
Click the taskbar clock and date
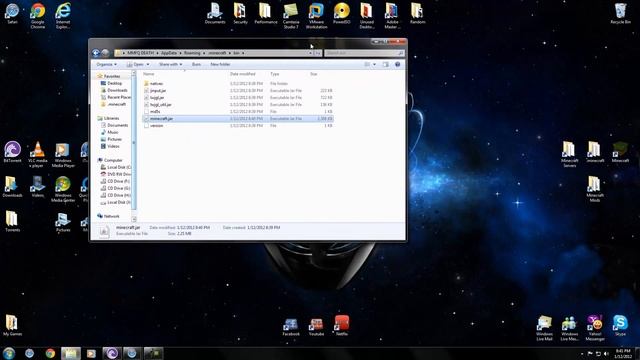[x=622, y=353]
